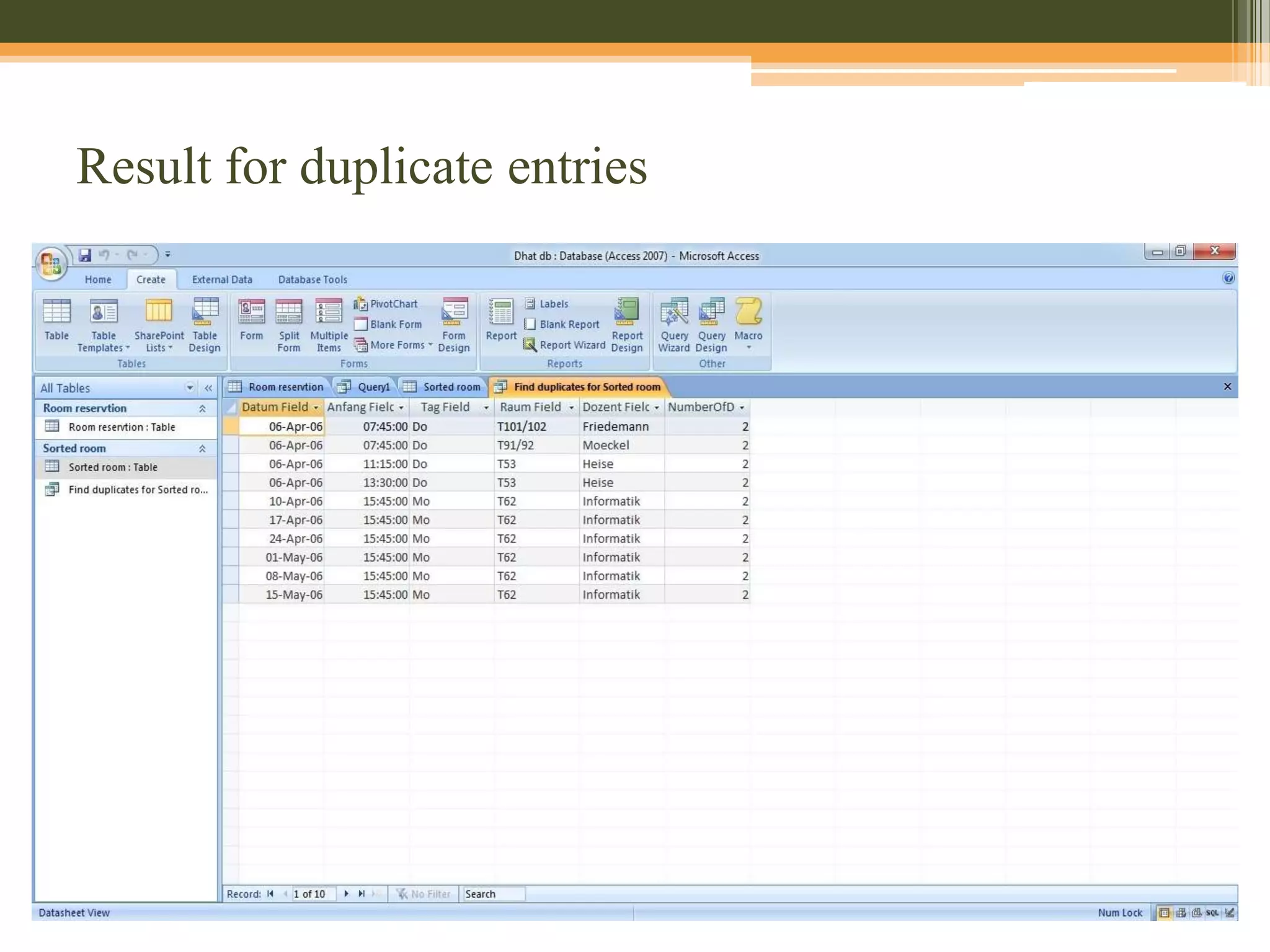Create a Blank Form
Screen dimensions: 1270x952
coord(388,324)
